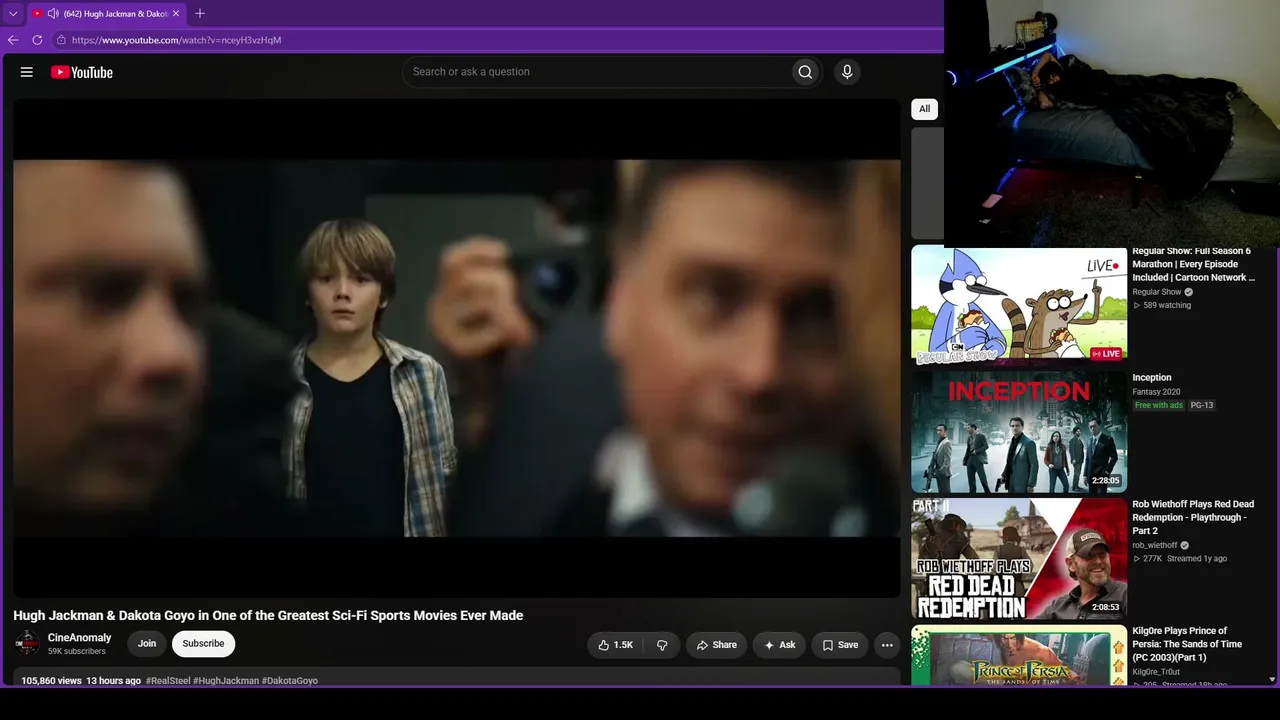The image size is (1280, 720).
Task: Open the Regular Show marathon thumbnail
Action: (1019, 306)
